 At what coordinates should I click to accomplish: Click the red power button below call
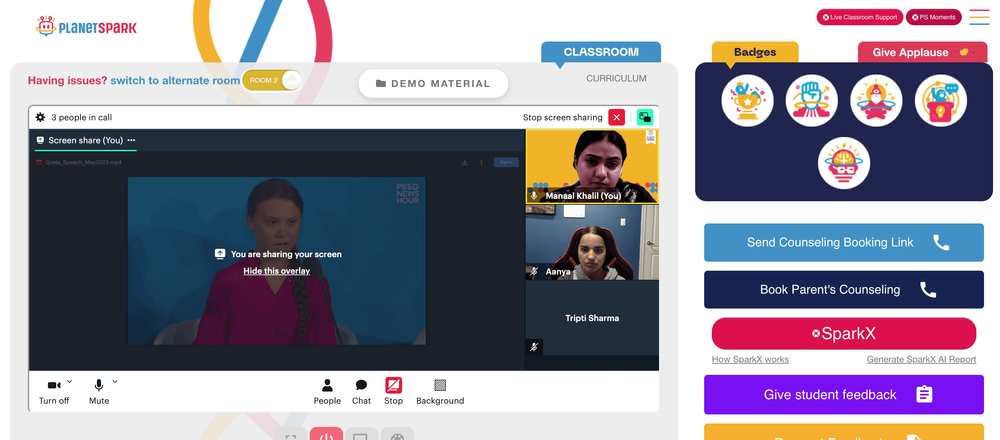(326, 436)
